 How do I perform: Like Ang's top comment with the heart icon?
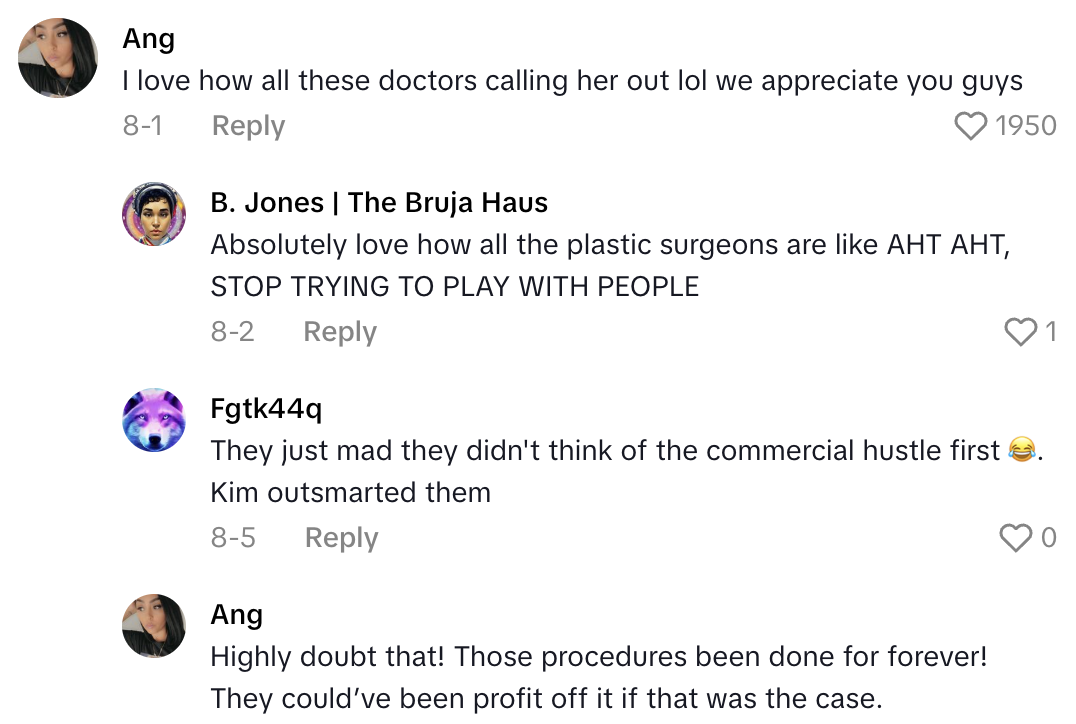click(x=970, y=125)
